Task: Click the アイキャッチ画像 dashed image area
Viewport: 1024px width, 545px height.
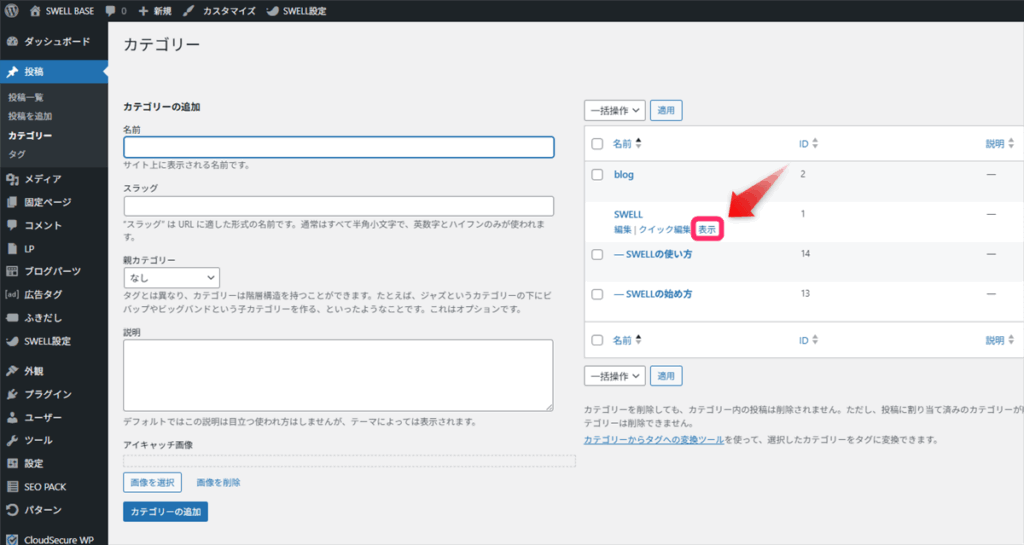Action: 349,461
